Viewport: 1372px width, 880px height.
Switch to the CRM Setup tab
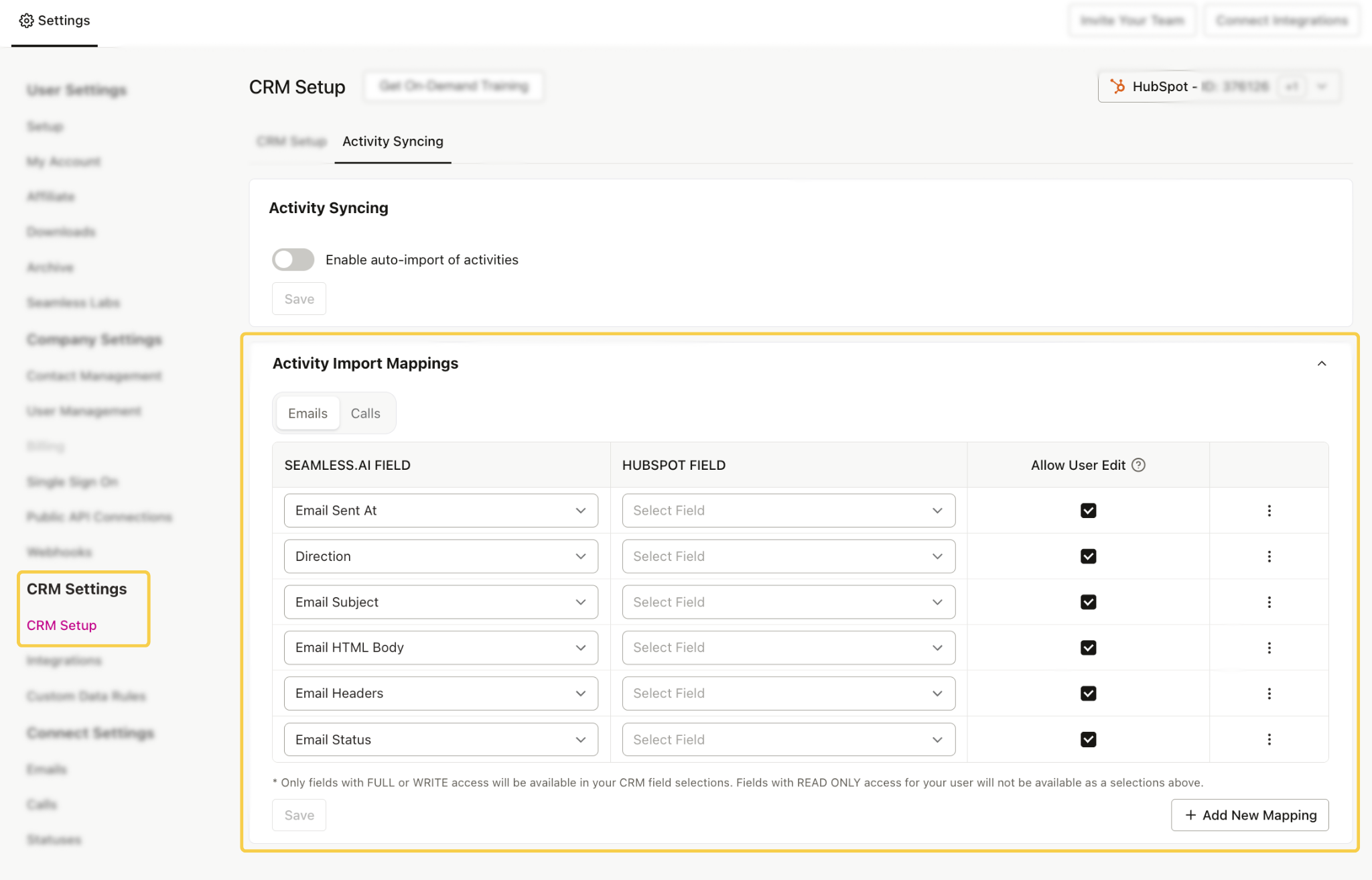(291, 141)
